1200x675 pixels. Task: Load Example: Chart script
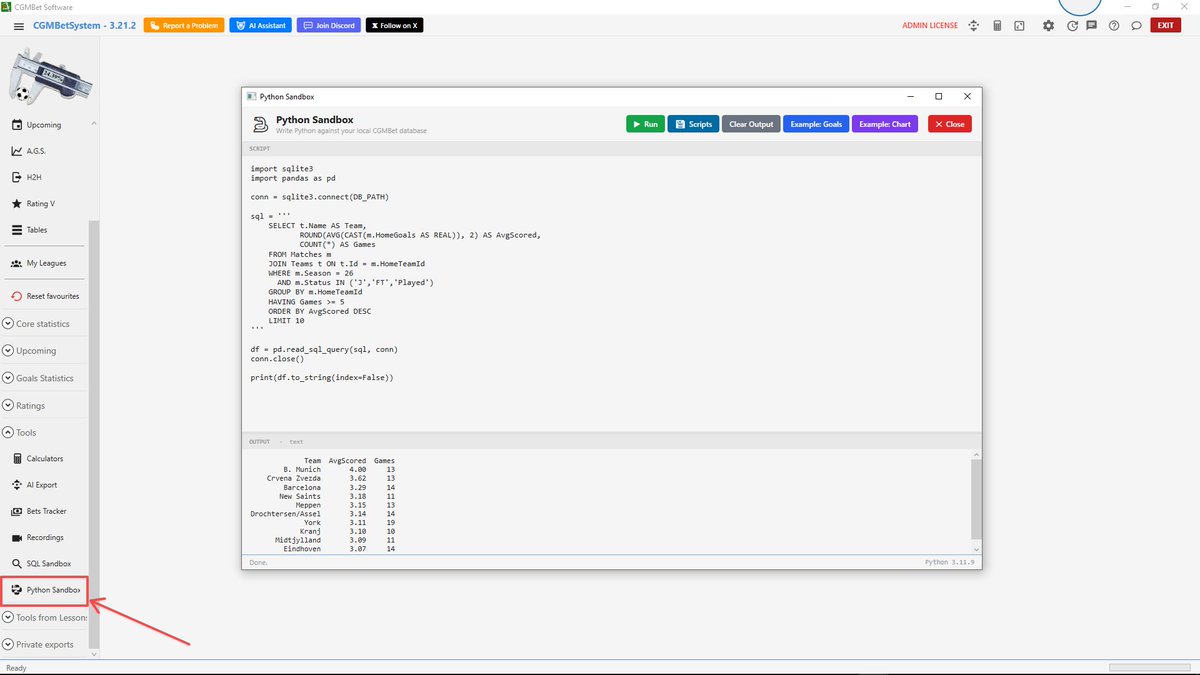[x=885, y=124]
